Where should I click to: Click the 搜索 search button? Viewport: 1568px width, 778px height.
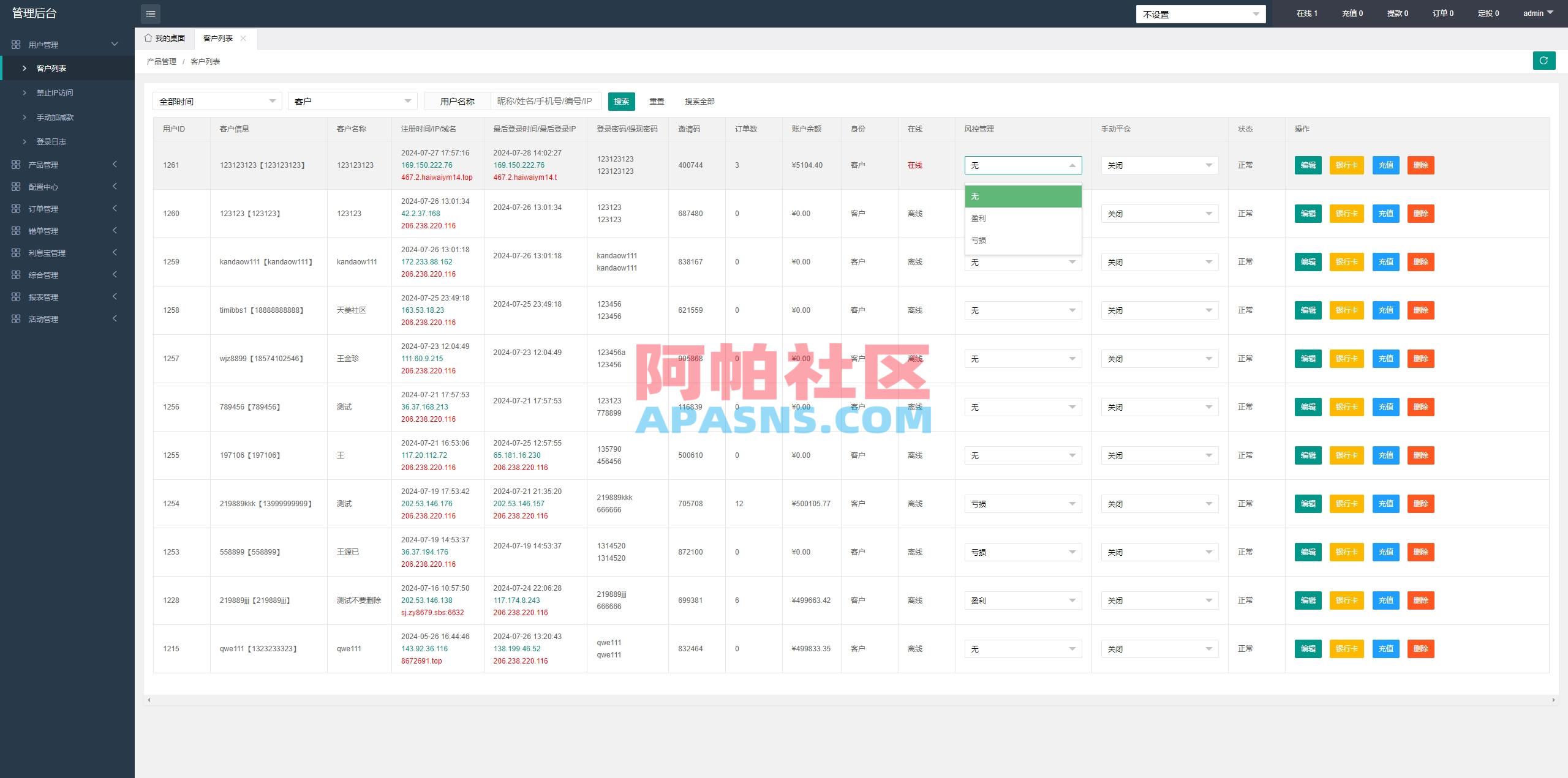pyautogui.click(x=622, y=101)
